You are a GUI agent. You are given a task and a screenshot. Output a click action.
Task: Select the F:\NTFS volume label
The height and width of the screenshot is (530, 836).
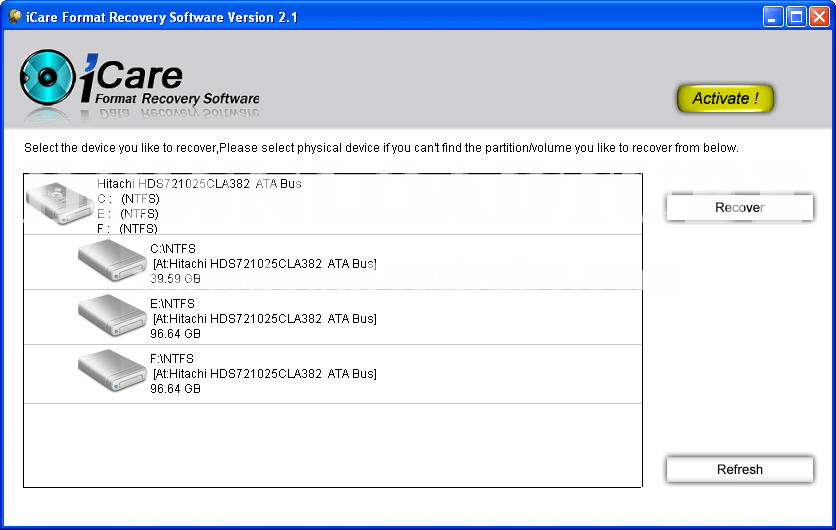coord(172,358)
